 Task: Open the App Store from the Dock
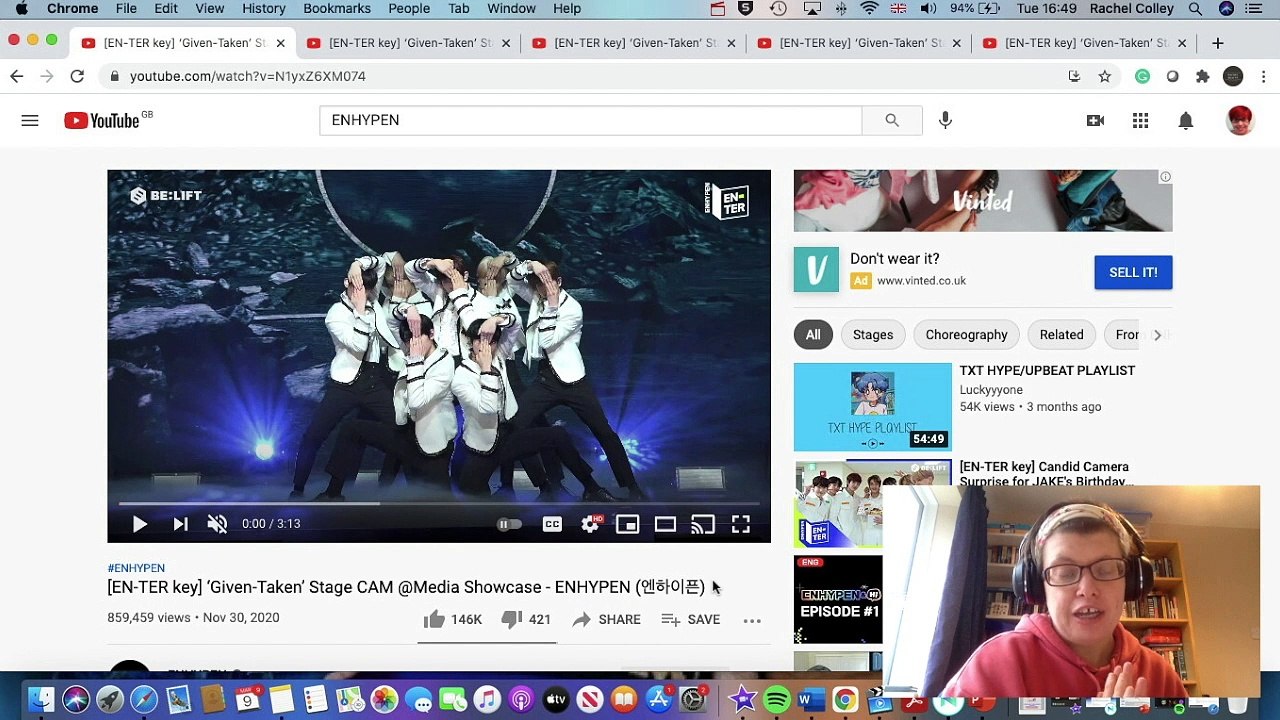pos(659,700)
